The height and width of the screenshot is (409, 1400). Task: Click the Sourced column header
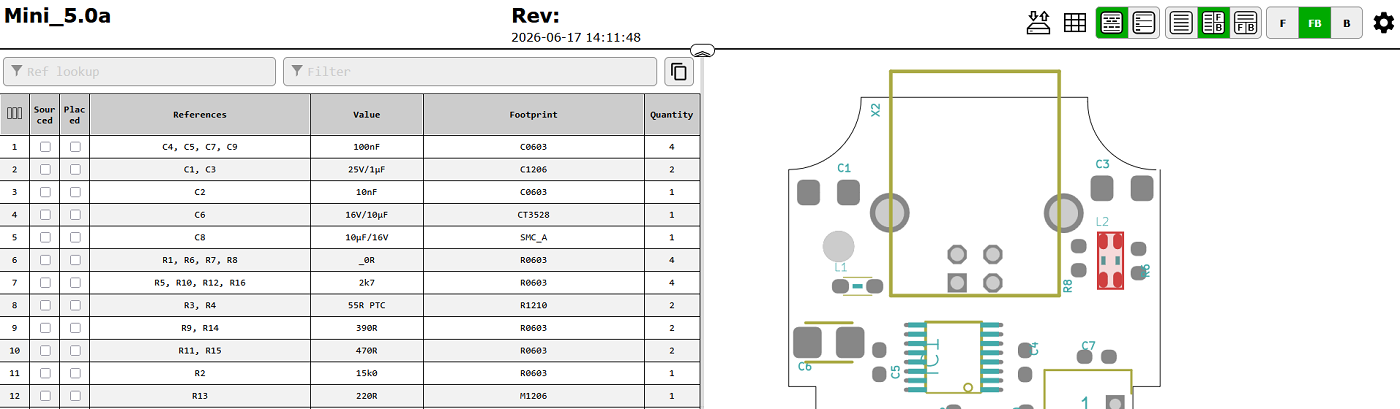click(x=45, y=114)
